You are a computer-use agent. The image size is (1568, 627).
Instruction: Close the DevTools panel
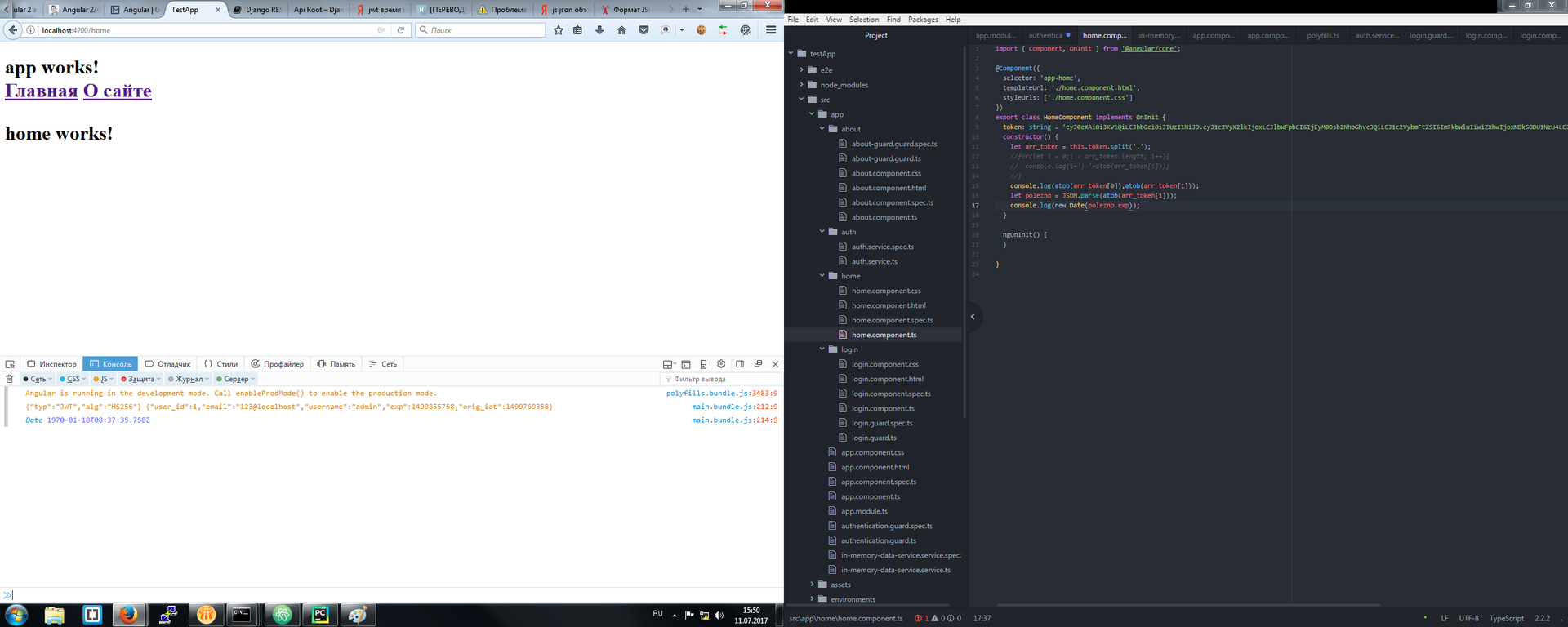click(776, 364)
